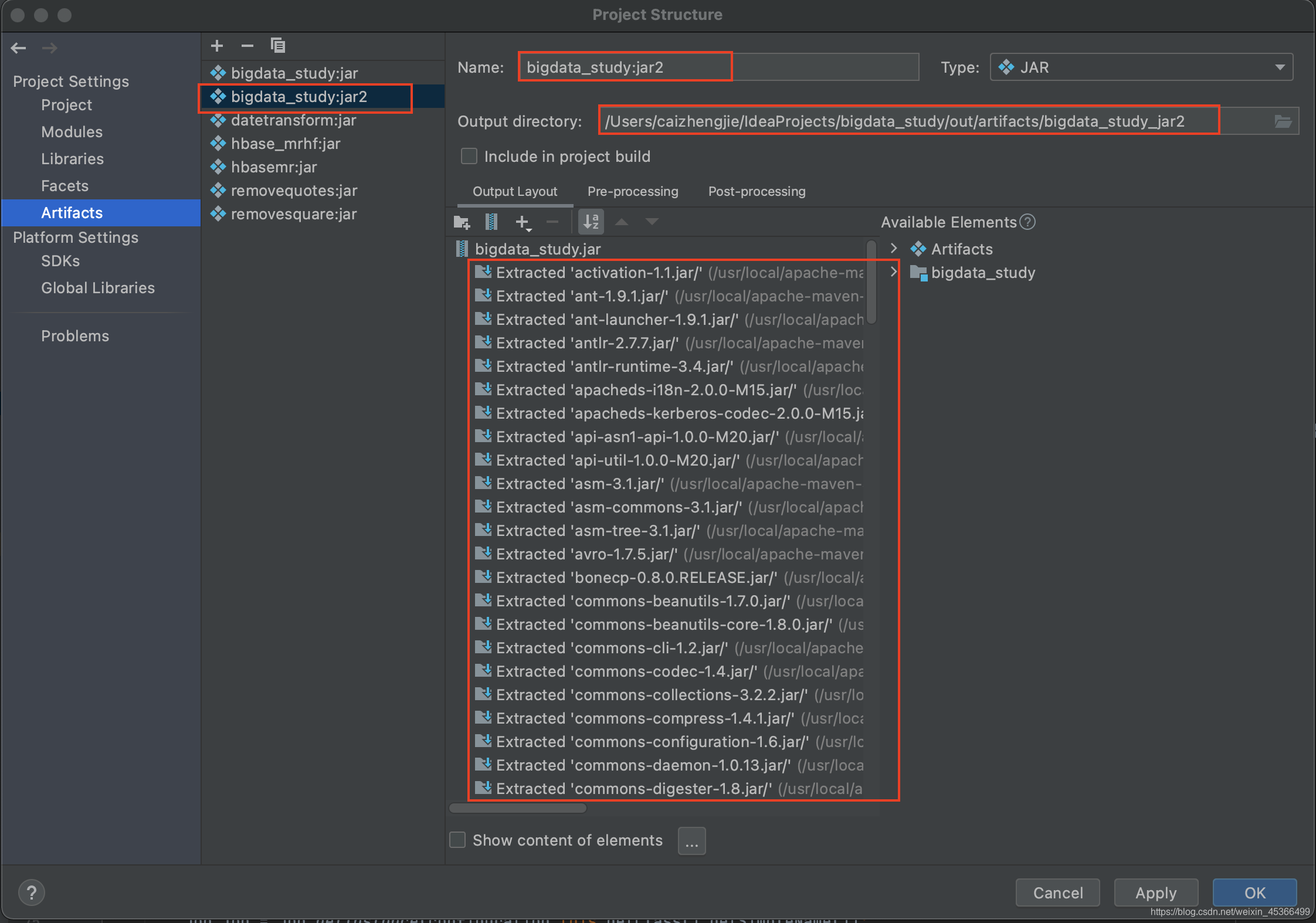Expand the bigdata_study module node

coord(893,272)
